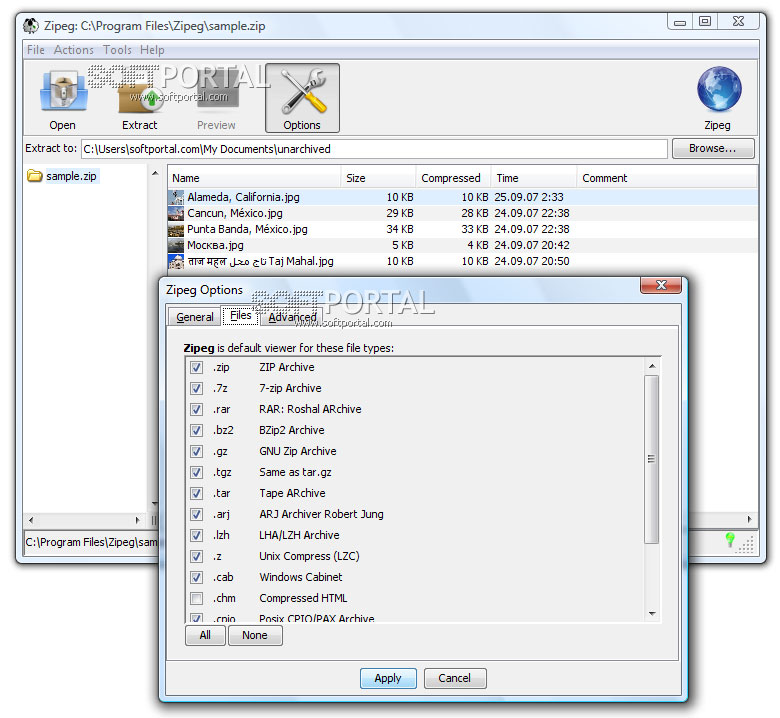Image resolution: width=780 pixels, height=718 pixels.
Task: Uncheck the .cab Windows Cabinet checkbox
Action: 196,577
